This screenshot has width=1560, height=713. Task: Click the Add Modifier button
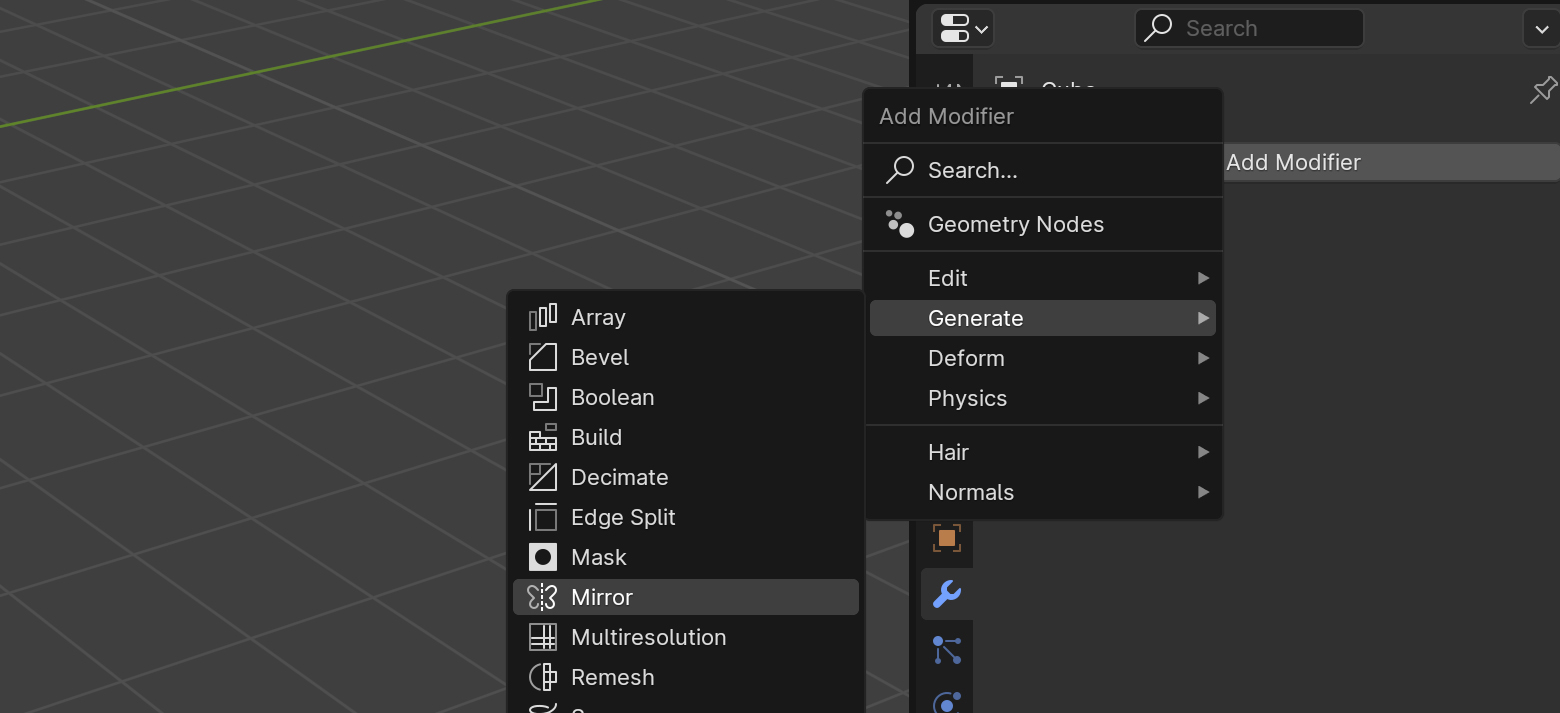(x=1391, y=162)
